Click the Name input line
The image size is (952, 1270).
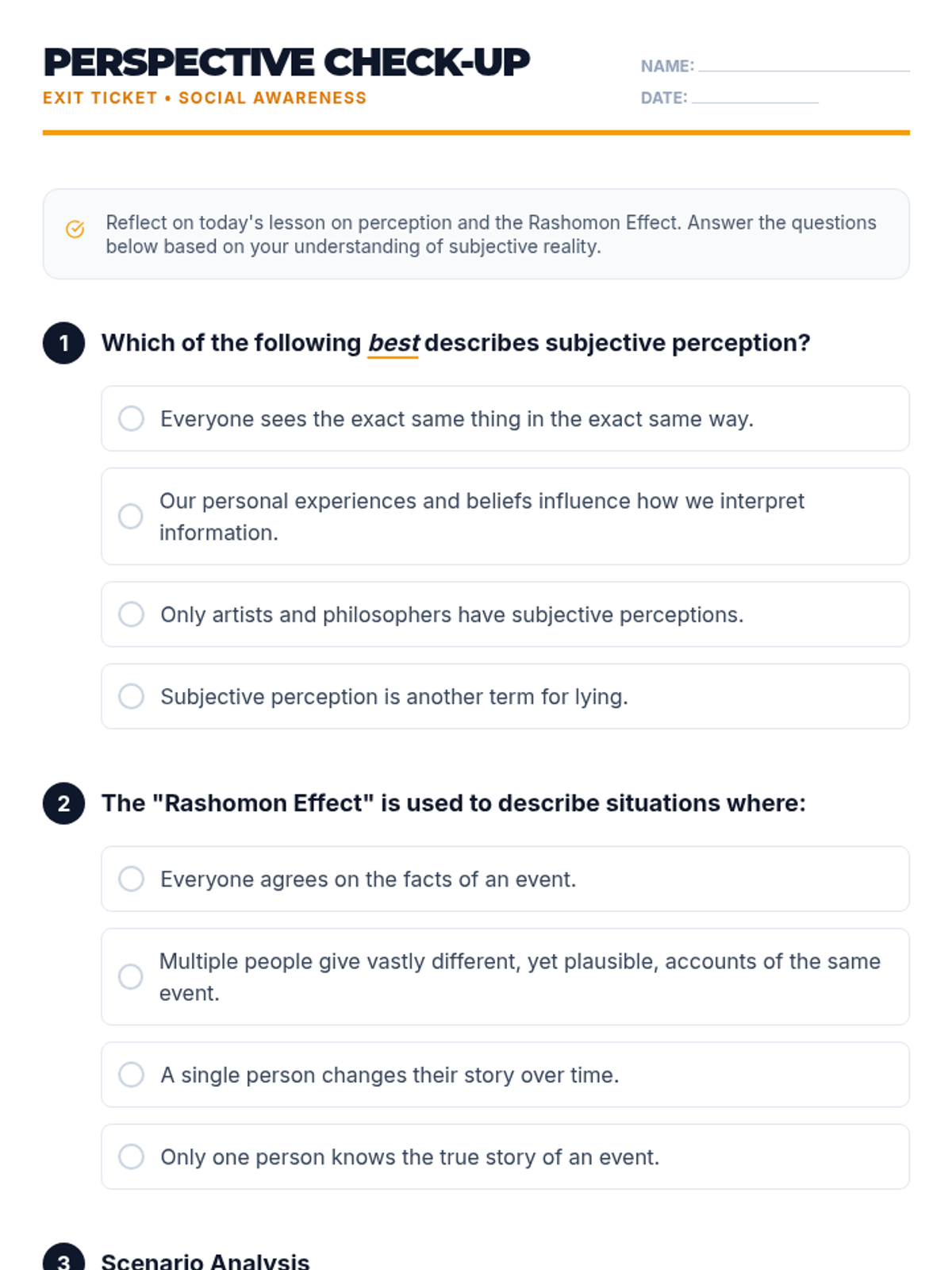click(x=803, y=65)
